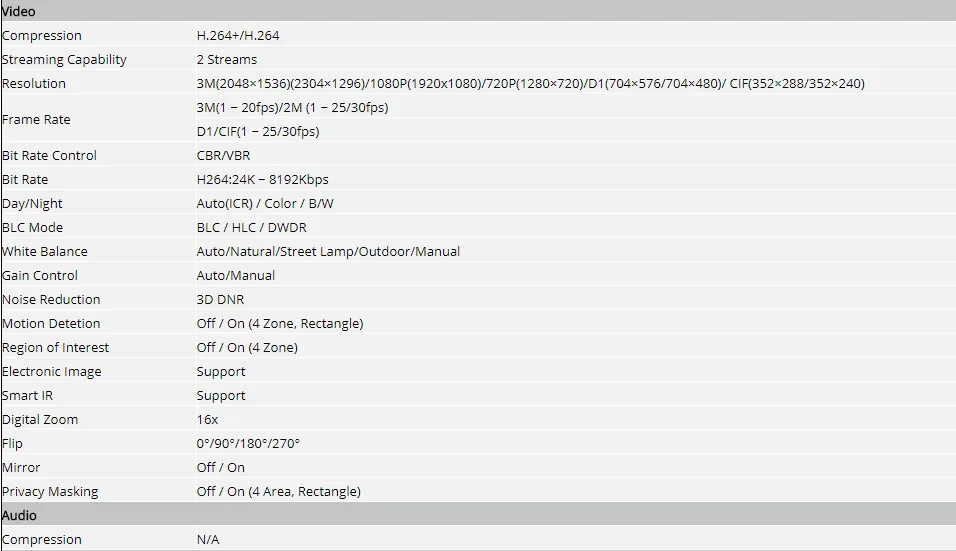Click the D1/CIF(1 – 25/30fps) text
The image size is (956, 551).
pyautogui.click(x=258, y=132)
